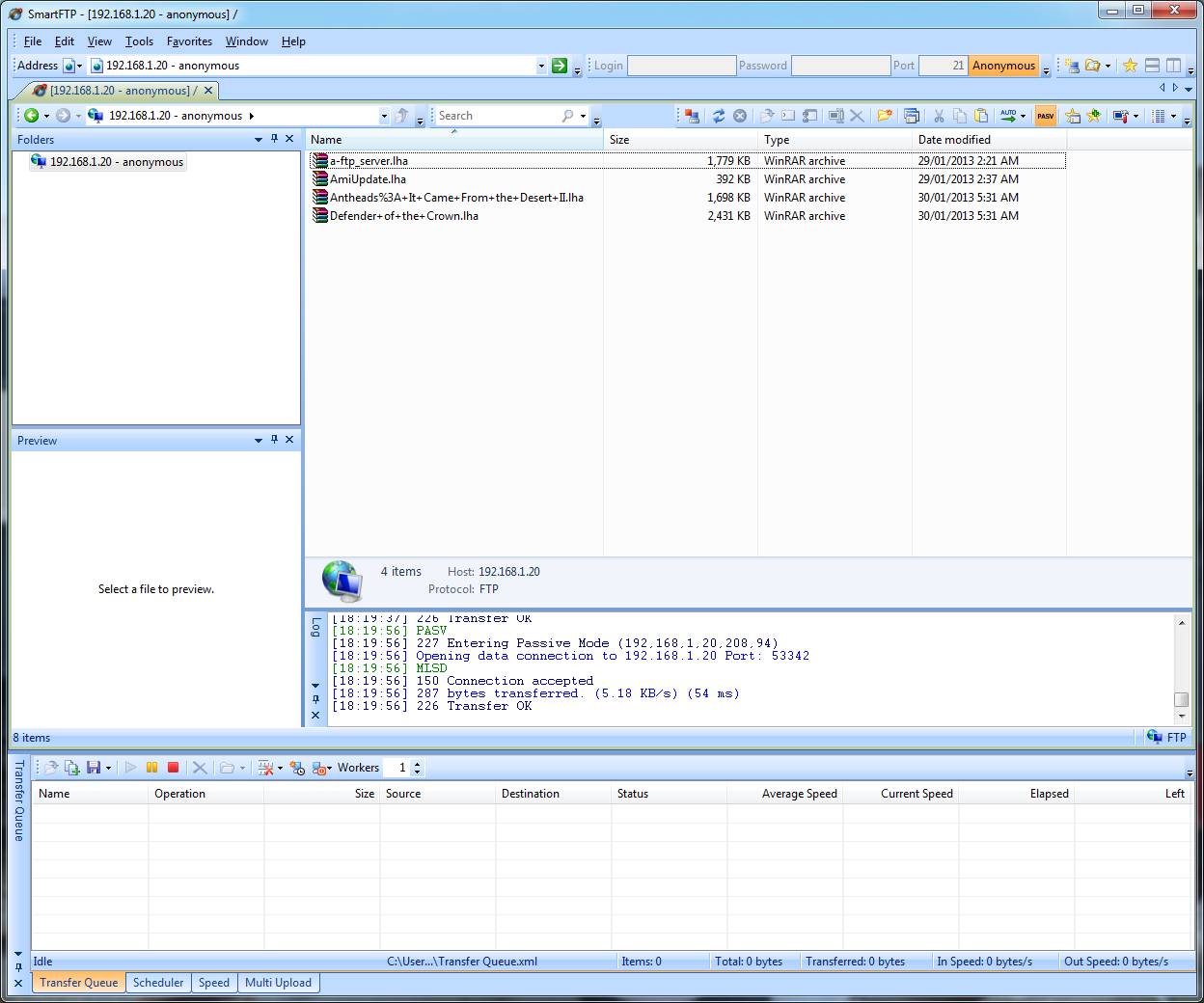This screenshot has width=1204, height=1003.
Task: Click the favorites star icon in top toolbar
Action: pos(1130,66)
